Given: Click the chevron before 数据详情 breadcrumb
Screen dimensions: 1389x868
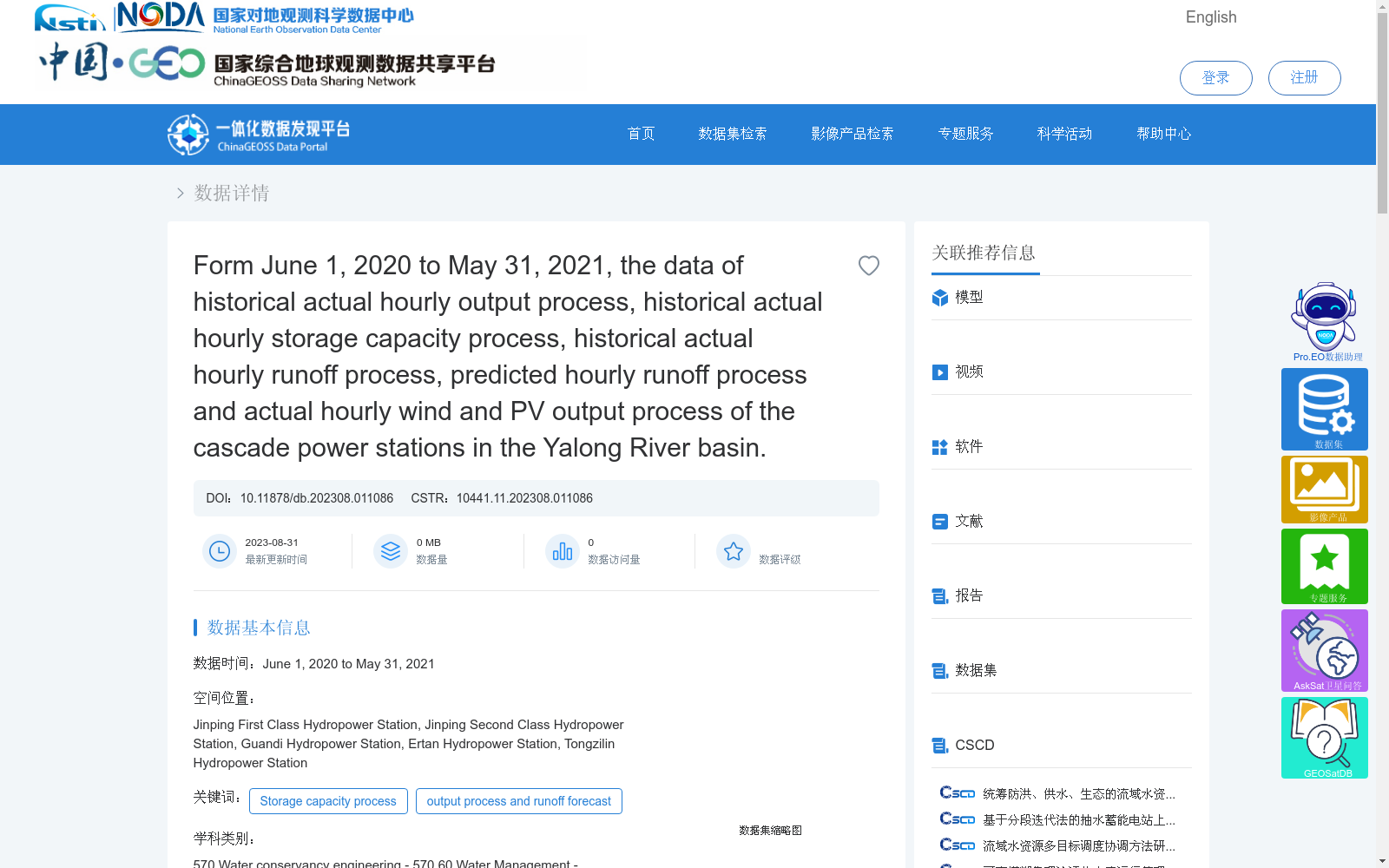Looking at the screenshot, I should (x=180, y=193).
